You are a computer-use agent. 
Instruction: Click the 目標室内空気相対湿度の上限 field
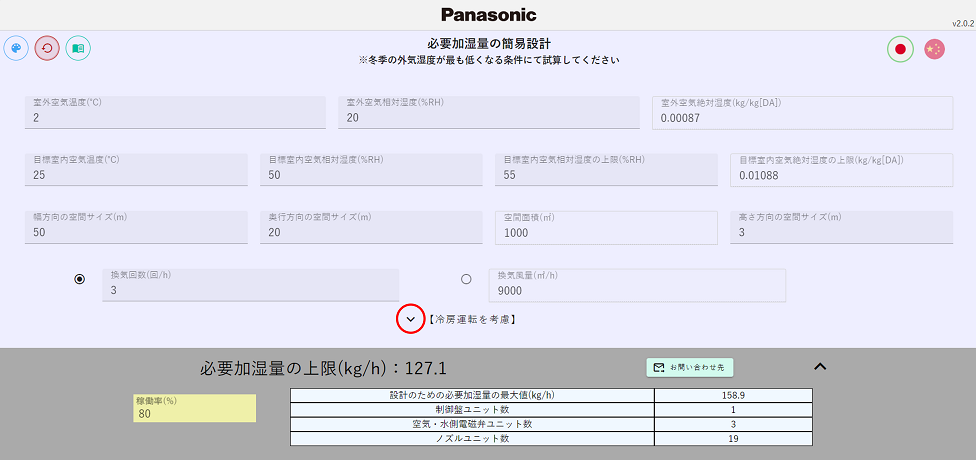pos(606,175)
